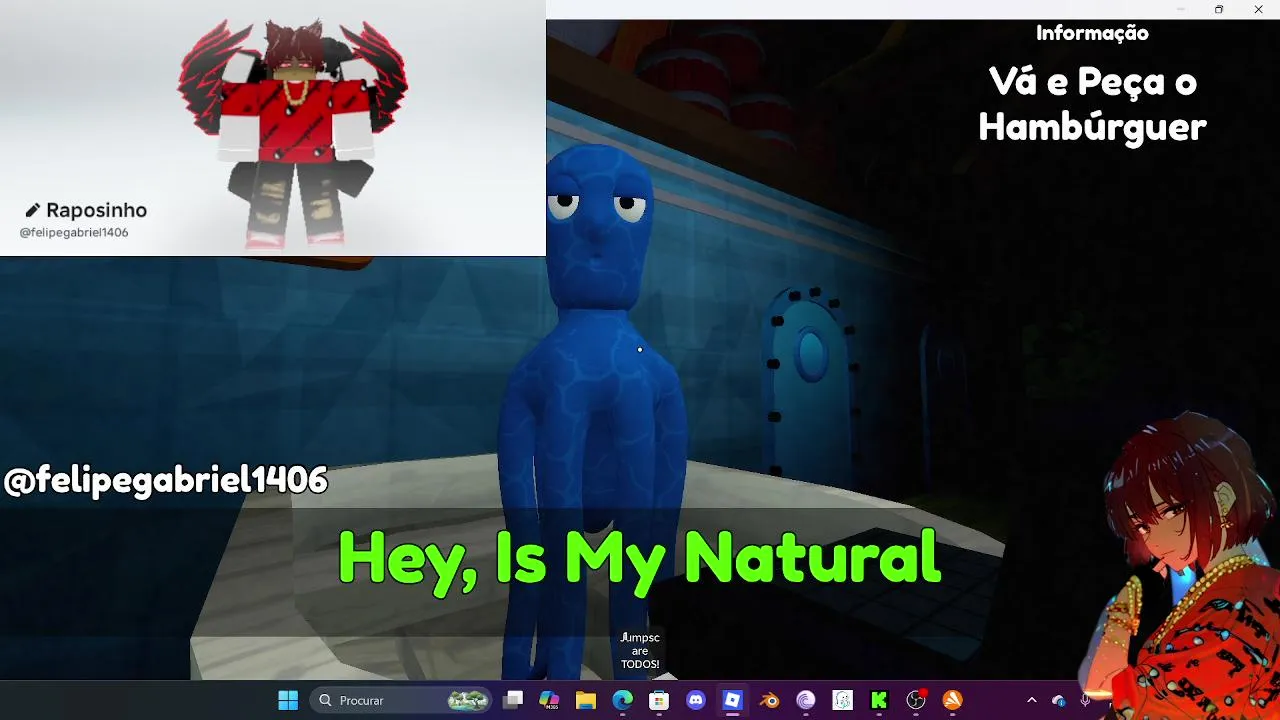Screen dimensions: 1280x720
Task: Open Microsoft Edge from the taskbar
Action: pos(622,700)
